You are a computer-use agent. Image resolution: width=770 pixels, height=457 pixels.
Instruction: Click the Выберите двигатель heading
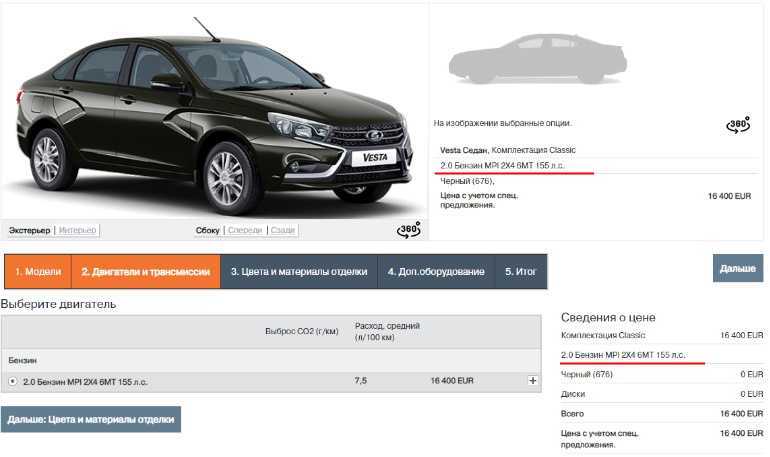pos(58,304)
